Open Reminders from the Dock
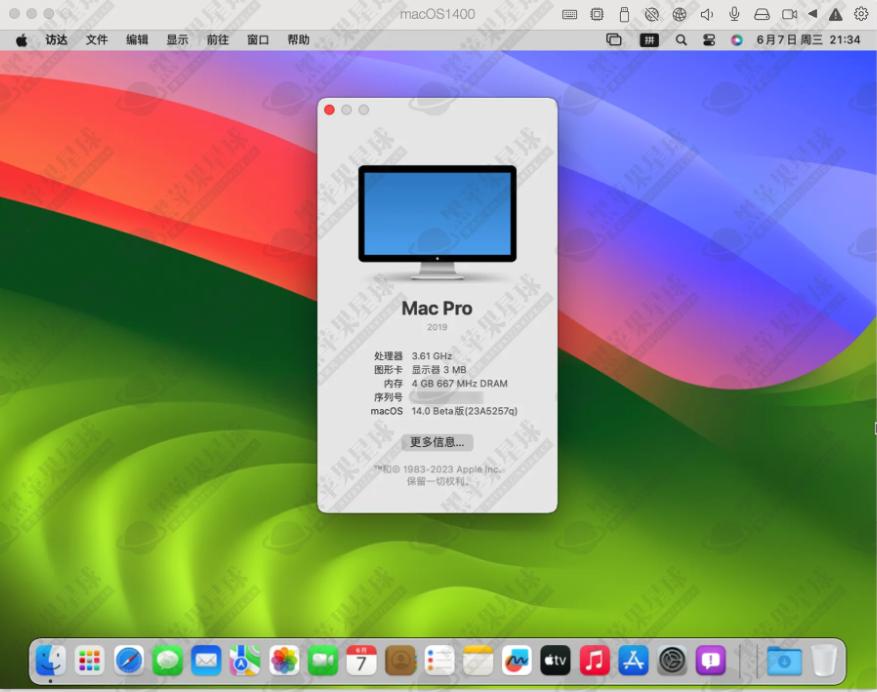 coord(439,661)
